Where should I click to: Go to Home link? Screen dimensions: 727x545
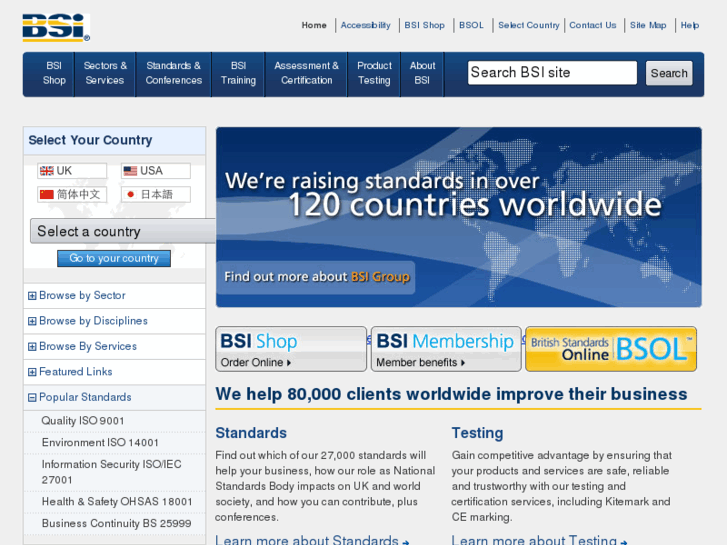click(314, 26)
